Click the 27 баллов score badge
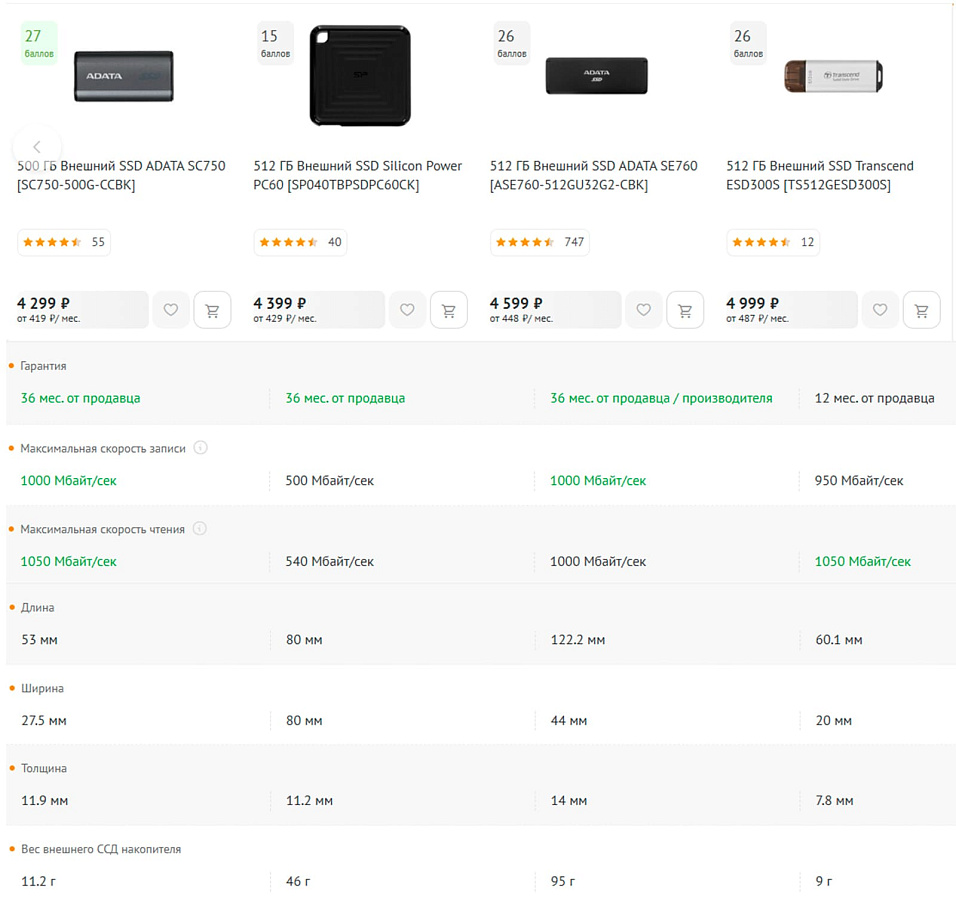 click(x=39, y=43)
